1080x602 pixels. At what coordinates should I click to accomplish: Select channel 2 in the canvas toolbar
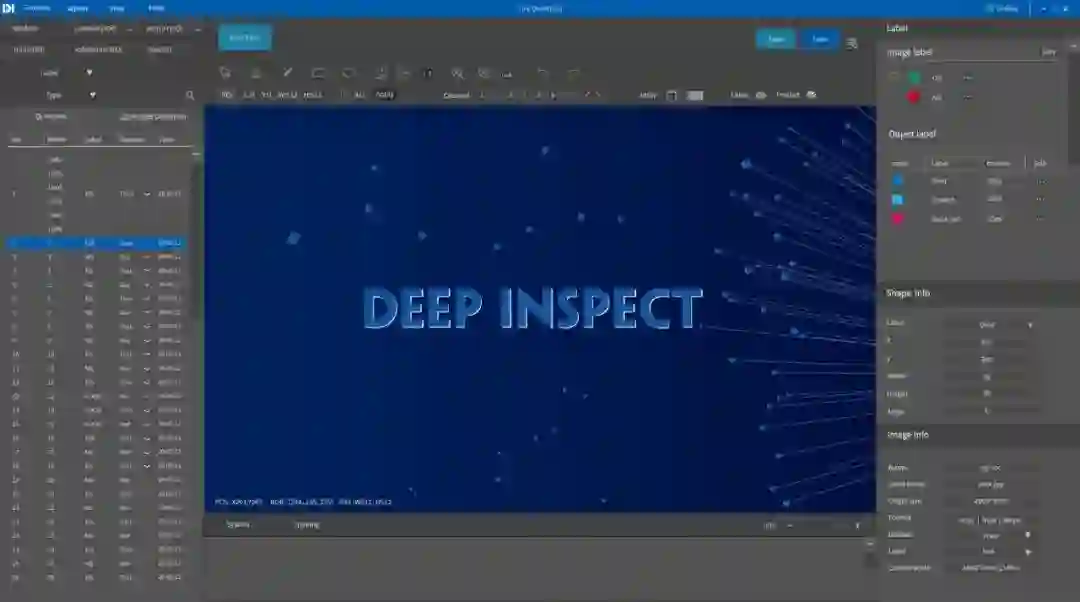point(510,95)
